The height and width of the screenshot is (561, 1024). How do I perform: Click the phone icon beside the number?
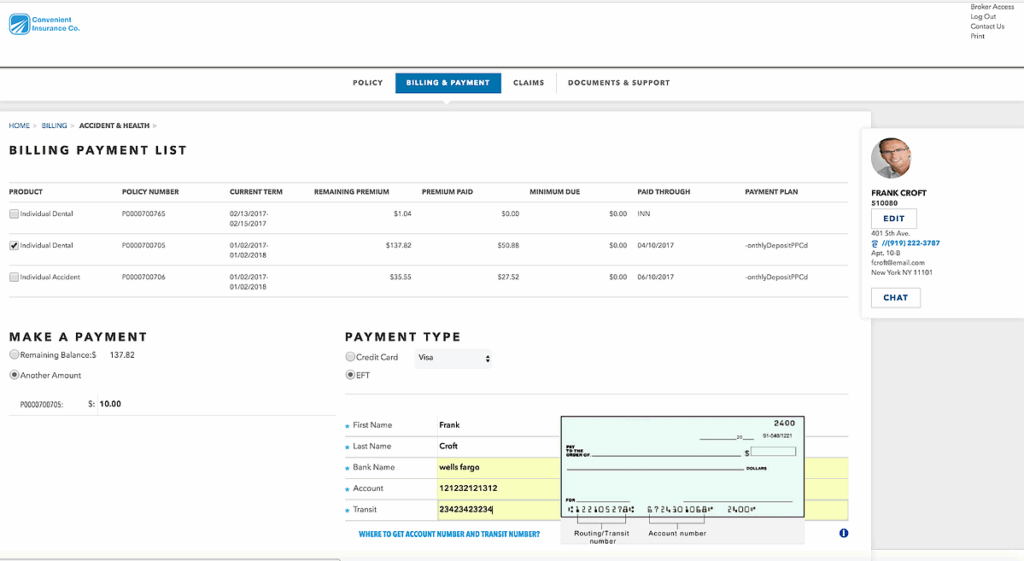point(875,243)
